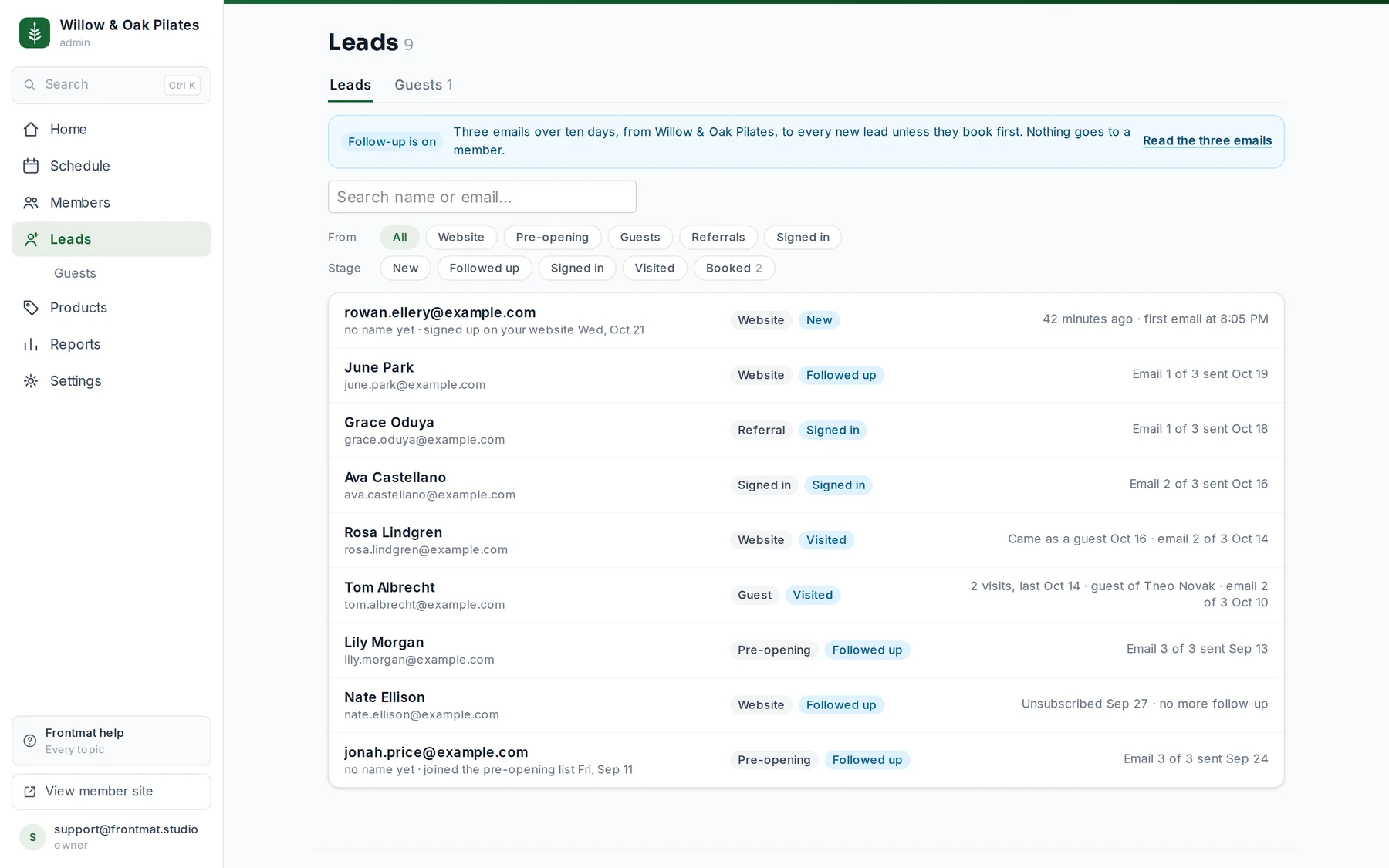
Task: Select the Tom Albrecht lead
Action: 806,595
